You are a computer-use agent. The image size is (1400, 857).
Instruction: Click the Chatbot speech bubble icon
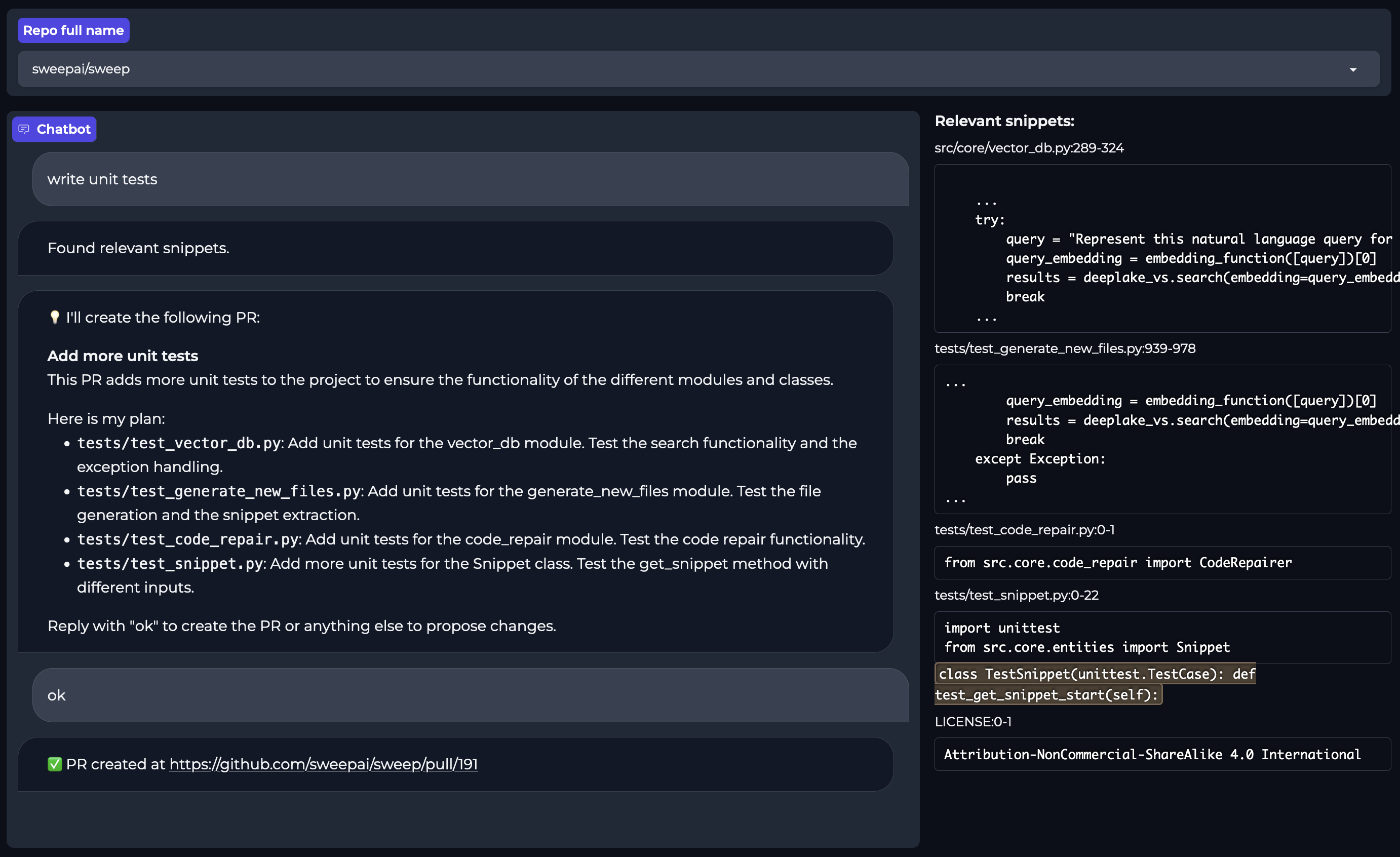(24, 129)
